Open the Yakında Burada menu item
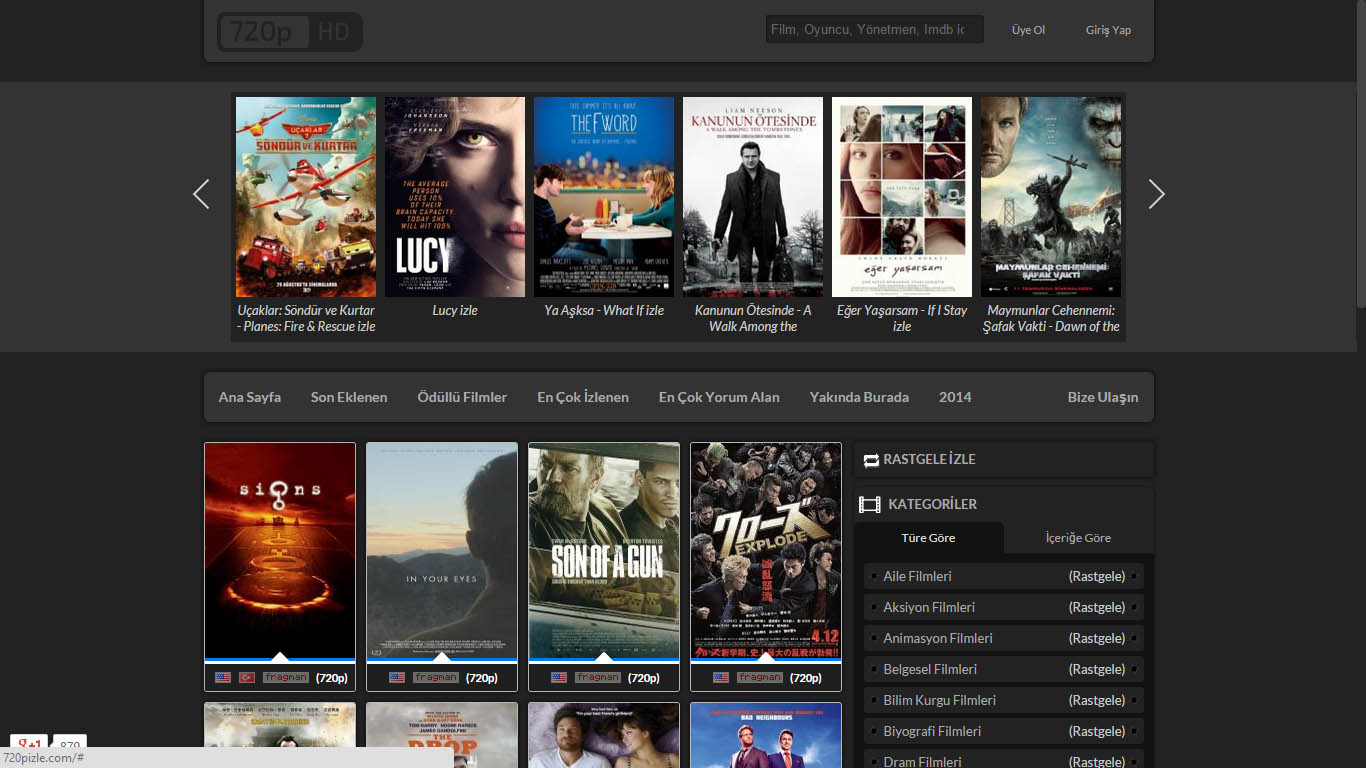The height and width of the screenshot is (768, 1366). [859, 397]
